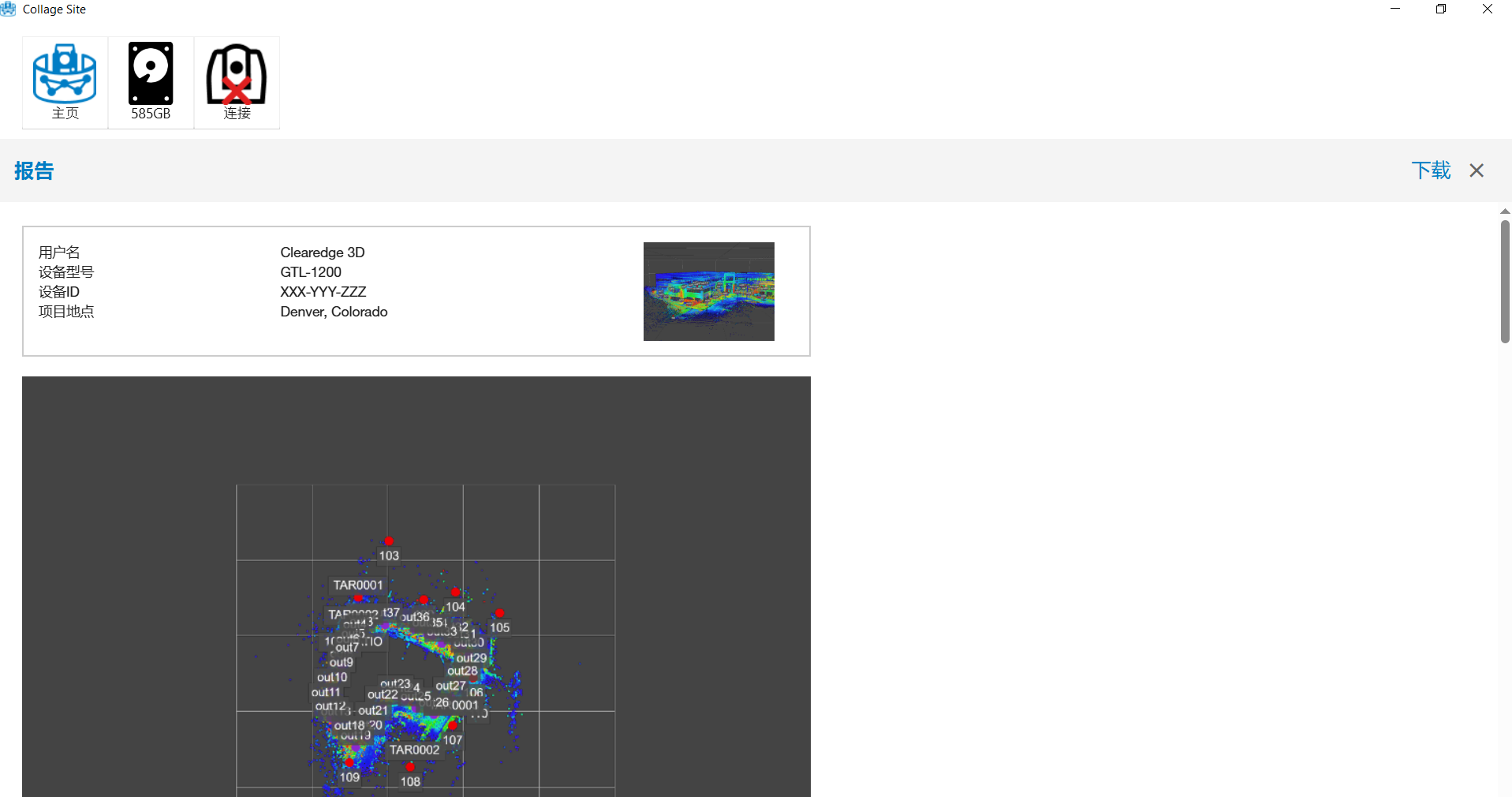Screen dimensions: 1512x797
Task: Click the vertical scrollbar thumb
Action: coord(1505,281)
